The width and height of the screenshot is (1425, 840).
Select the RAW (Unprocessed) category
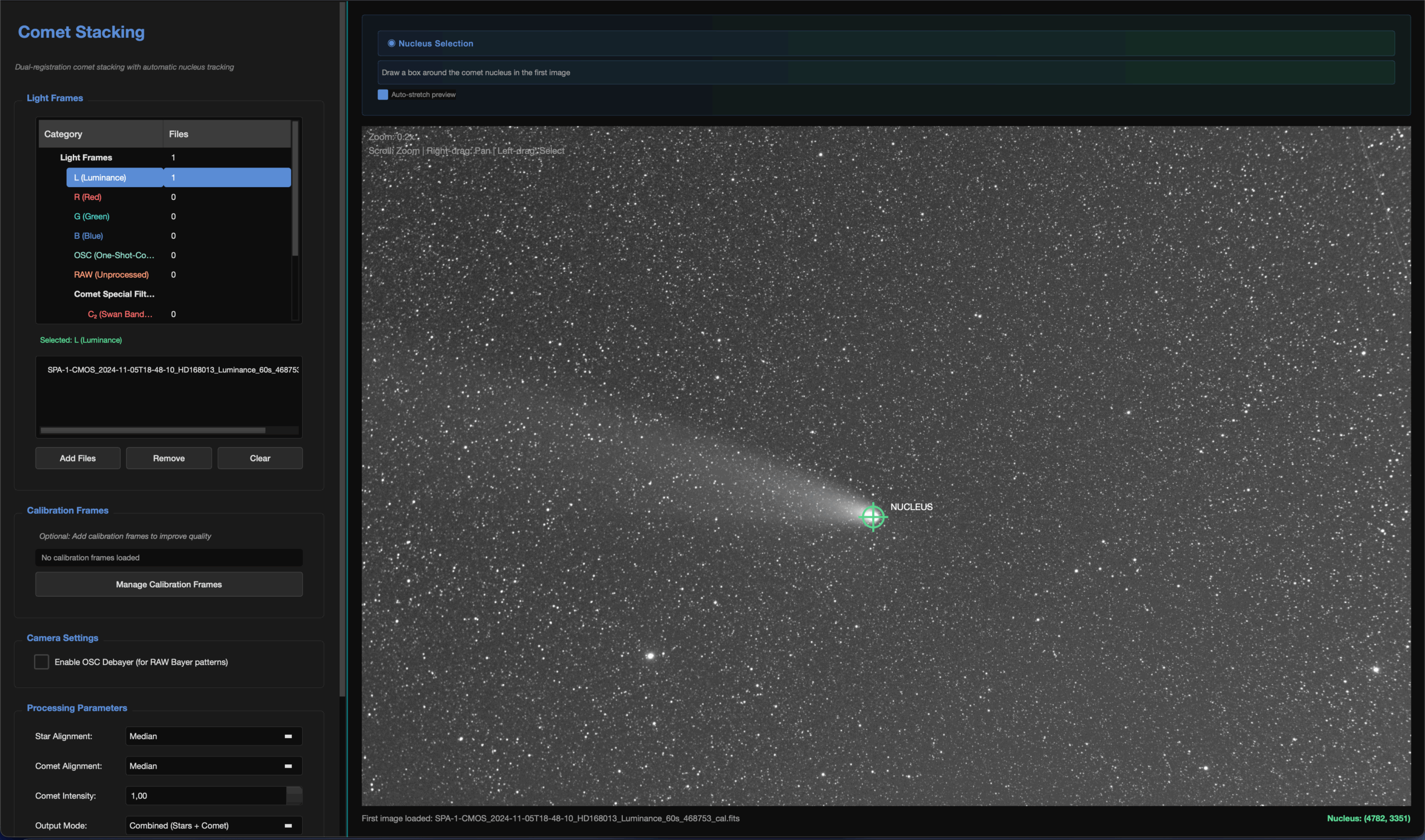click(111, 274)
